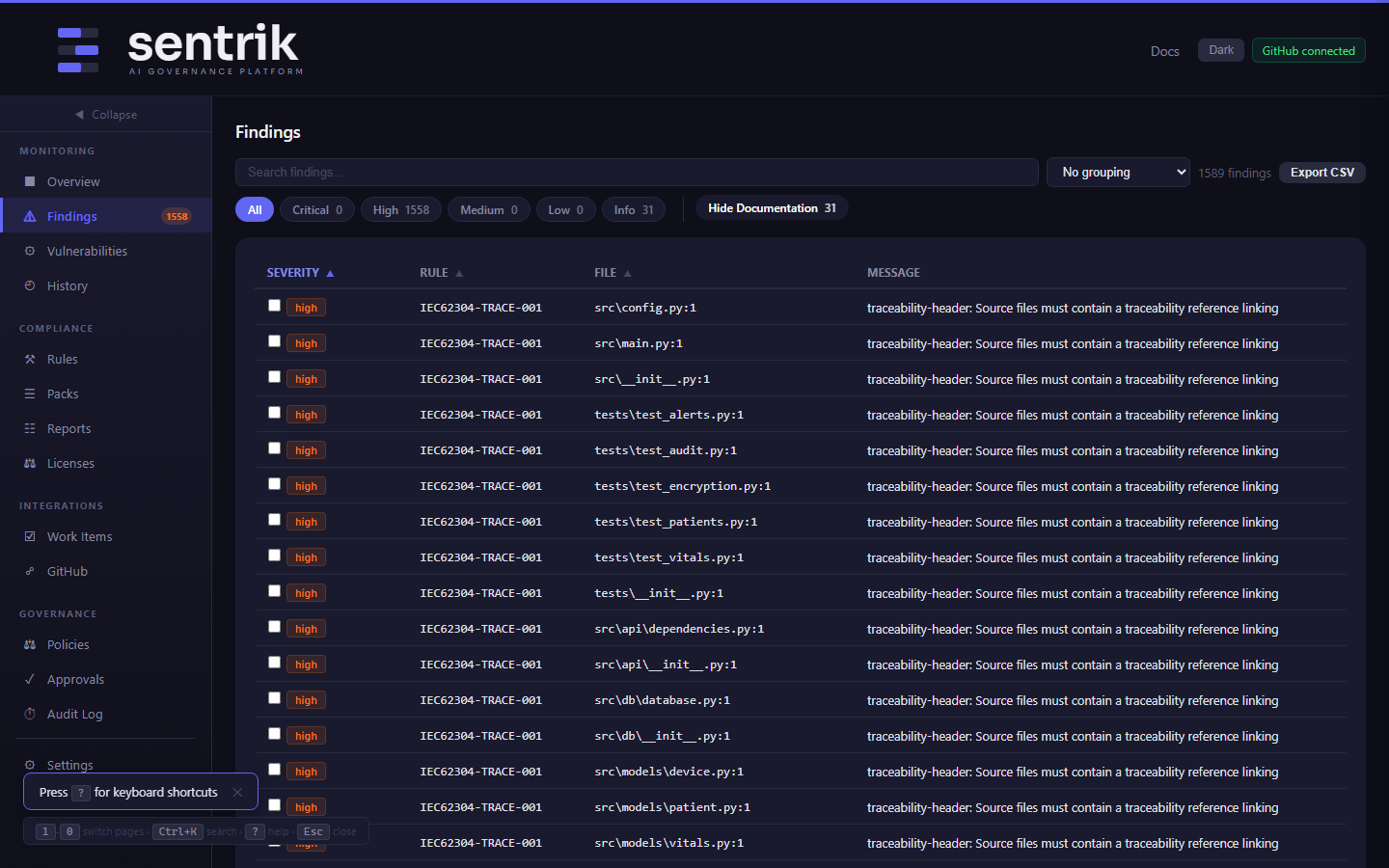Viewport: 1389px width, 868px height.
Task: Sort by File column arrow
Action: (627, 274)
